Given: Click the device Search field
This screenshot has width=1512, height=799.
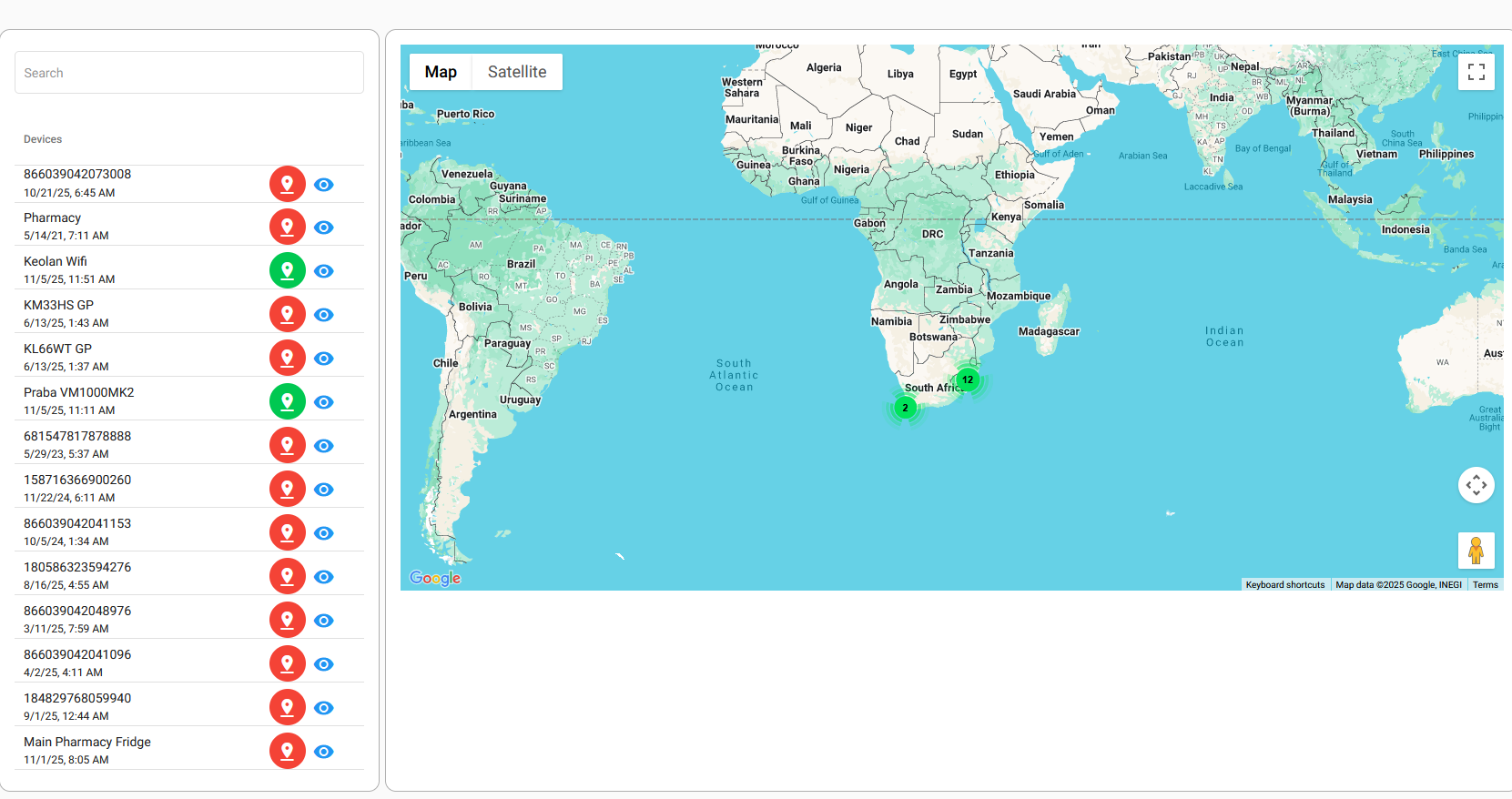Looking at the screenshot, I should [189, 73].
